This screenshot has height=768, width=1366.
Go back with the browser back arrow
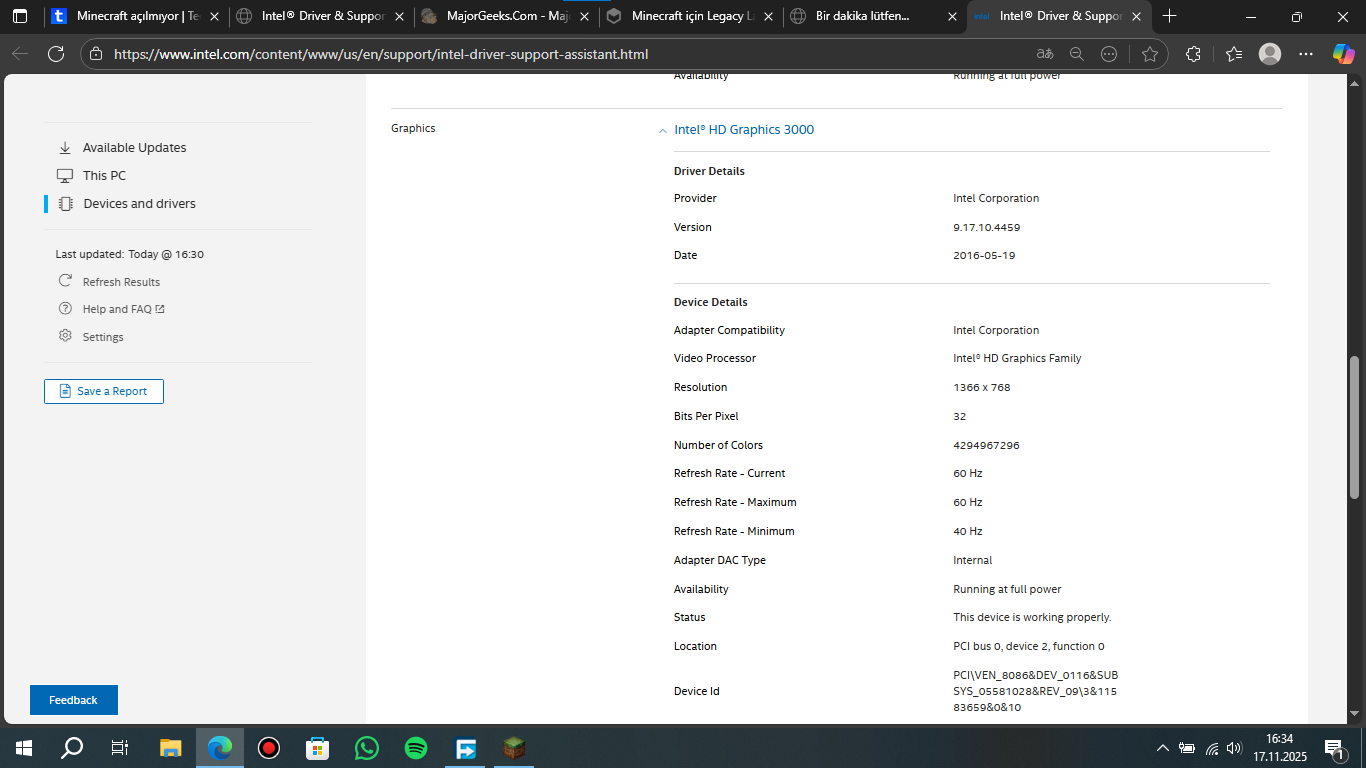coord(20,54)
